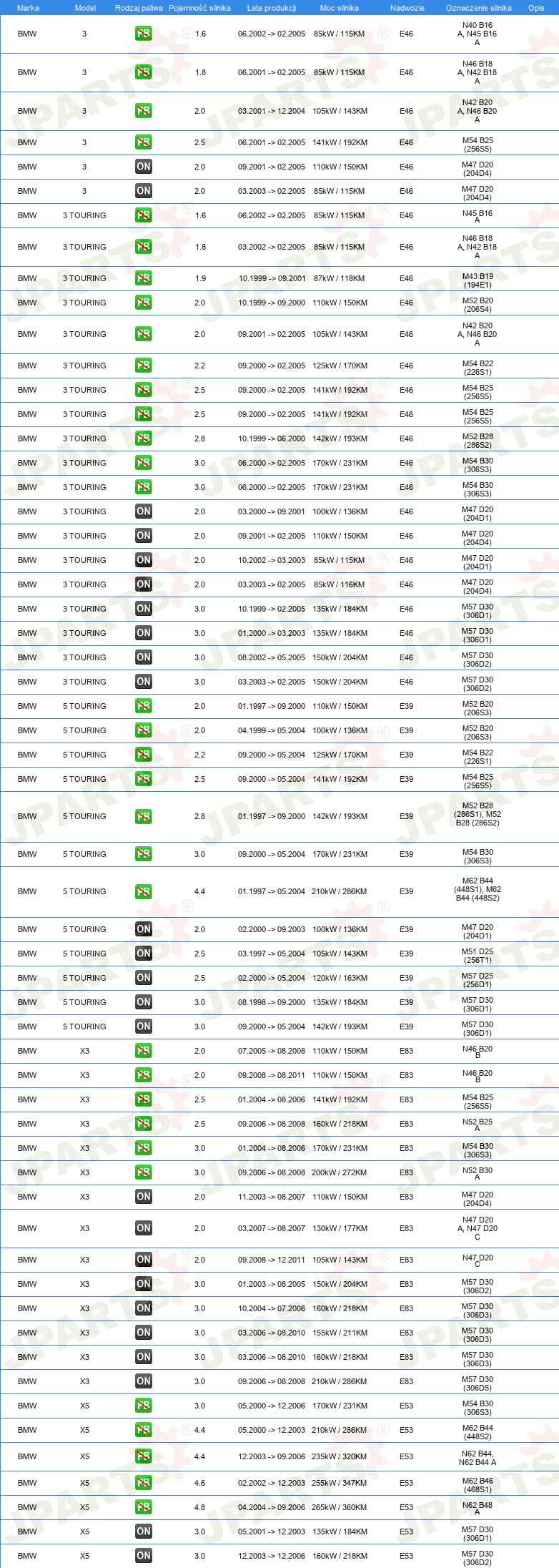This screenshot has width=559, height=1568.
Task: Click the PB icon in the 07.2005 -> 08.2008 row
Action: coord(143,1051)
